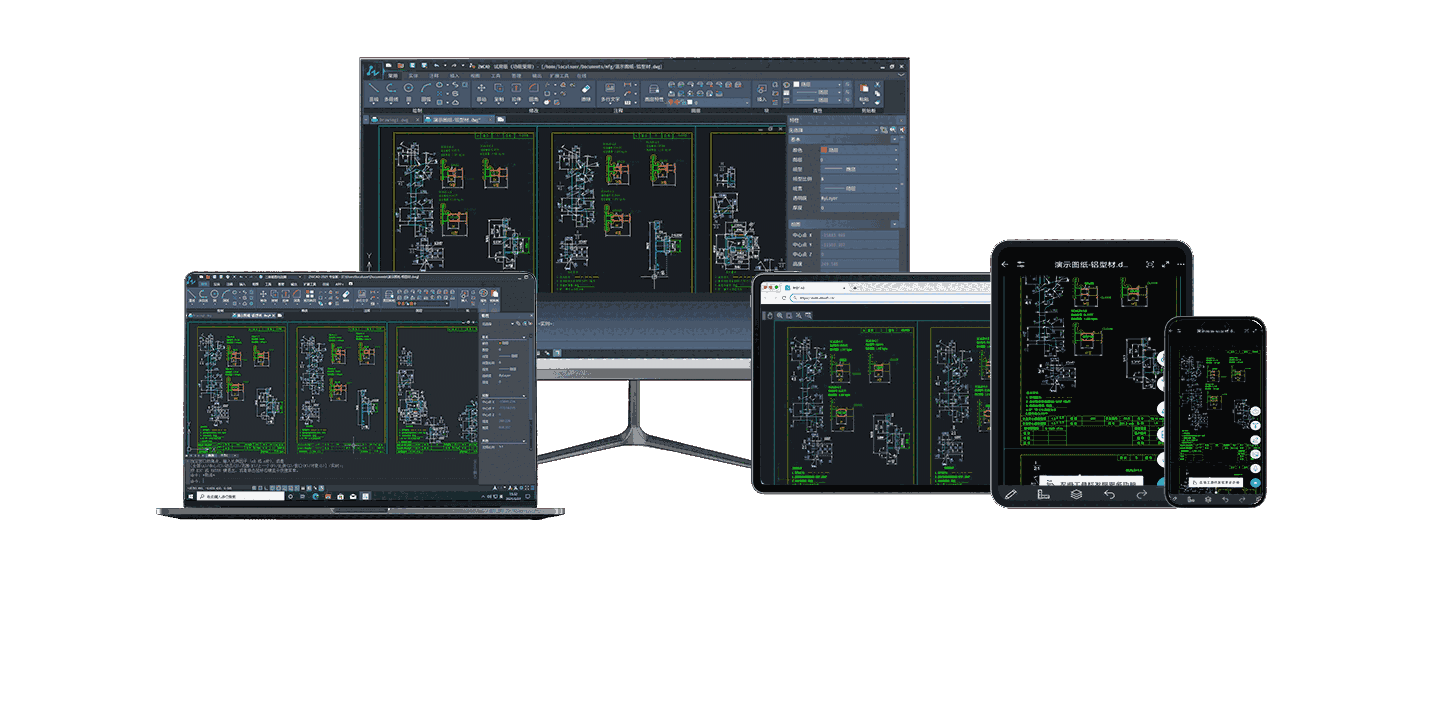
Task: Click white color swatch in monitor ribbon properties
Action: [x=795, y=84]
